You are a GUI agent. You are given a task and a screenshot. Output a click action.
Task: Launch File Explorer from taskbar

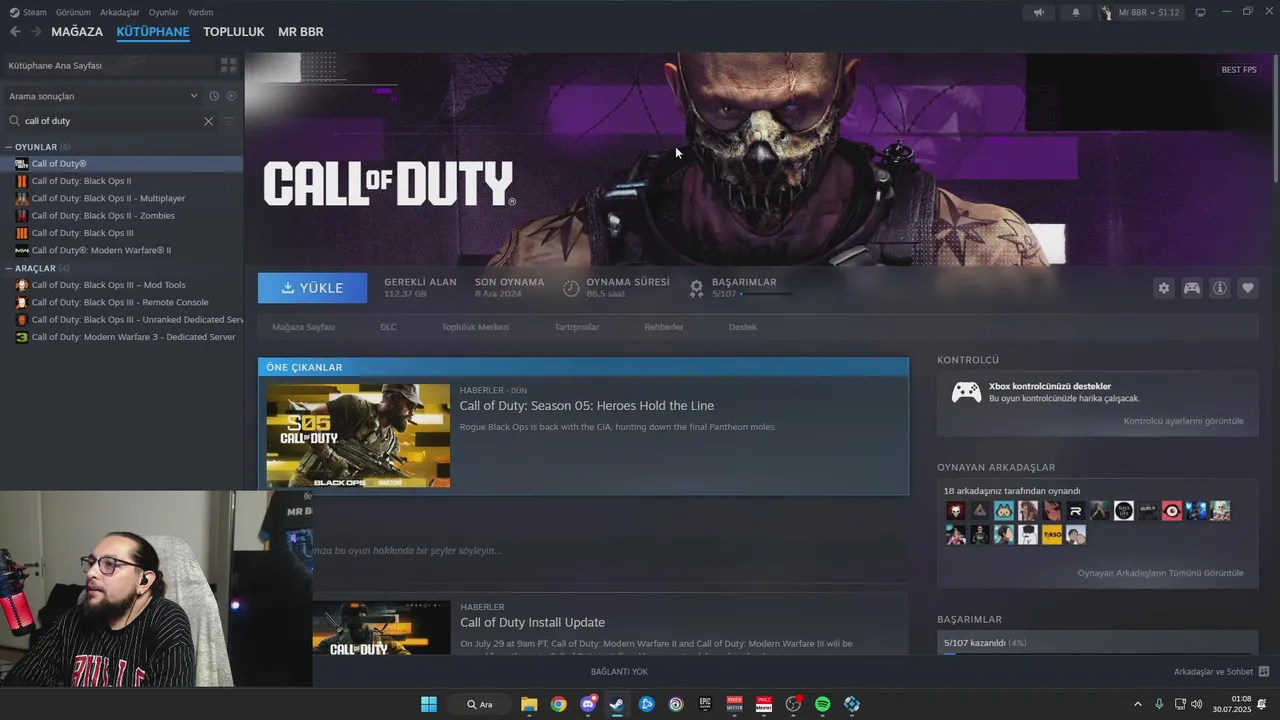click(x=529, y=704)
